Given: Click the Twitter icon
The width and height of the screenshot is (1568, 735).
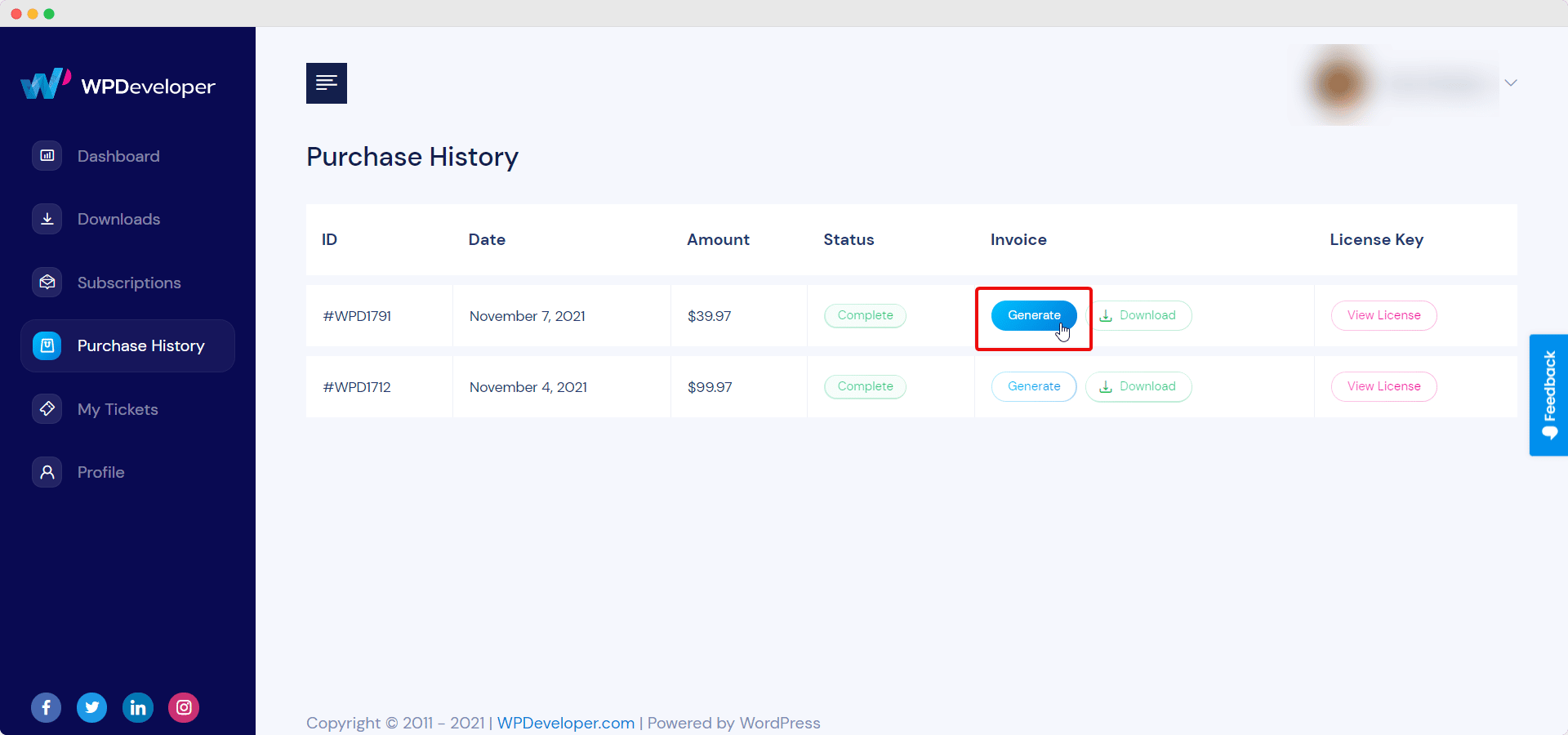Looking at the screenshot, I should pos(91,707).
